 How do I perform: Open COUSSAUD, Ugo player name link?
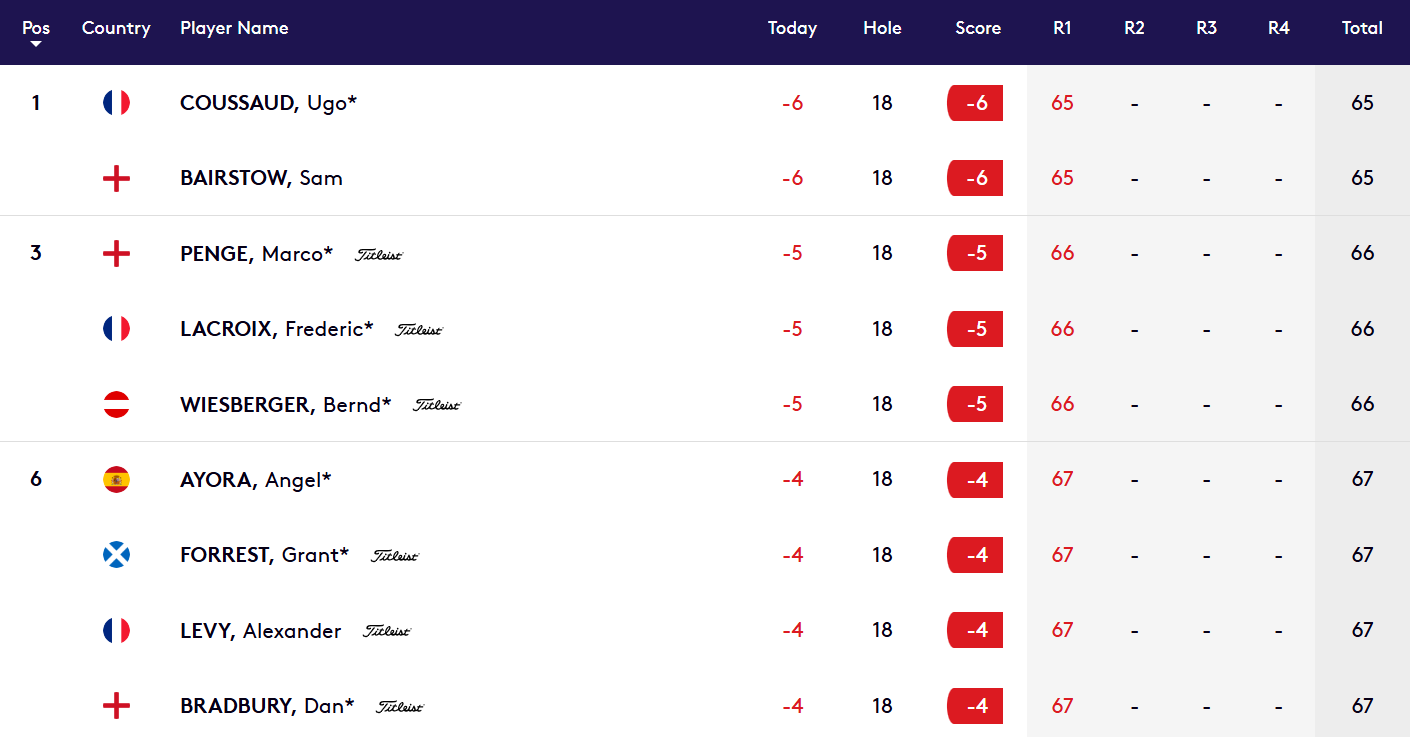pos(268,103)
